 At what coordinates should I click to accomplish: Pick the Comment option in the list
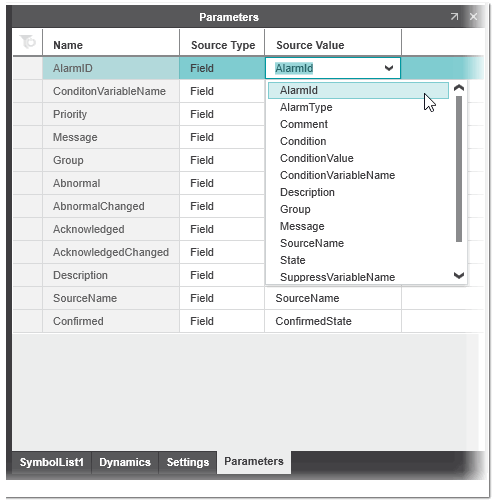(304, 124)
